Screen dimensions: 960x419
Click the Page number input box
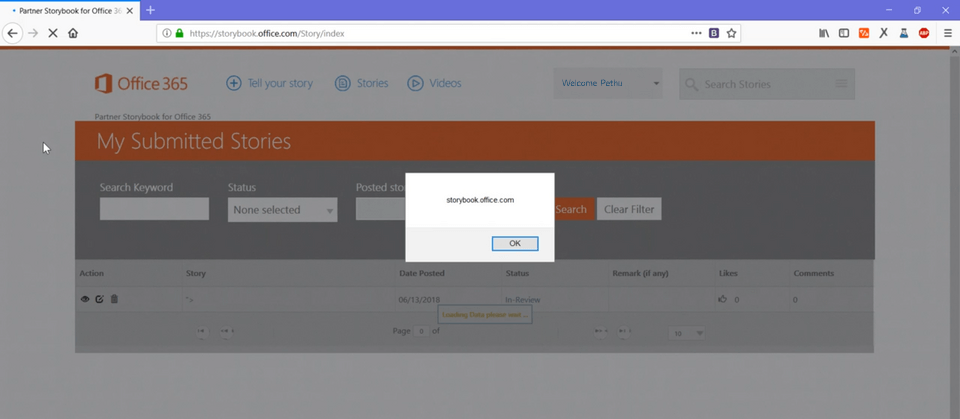421,331
